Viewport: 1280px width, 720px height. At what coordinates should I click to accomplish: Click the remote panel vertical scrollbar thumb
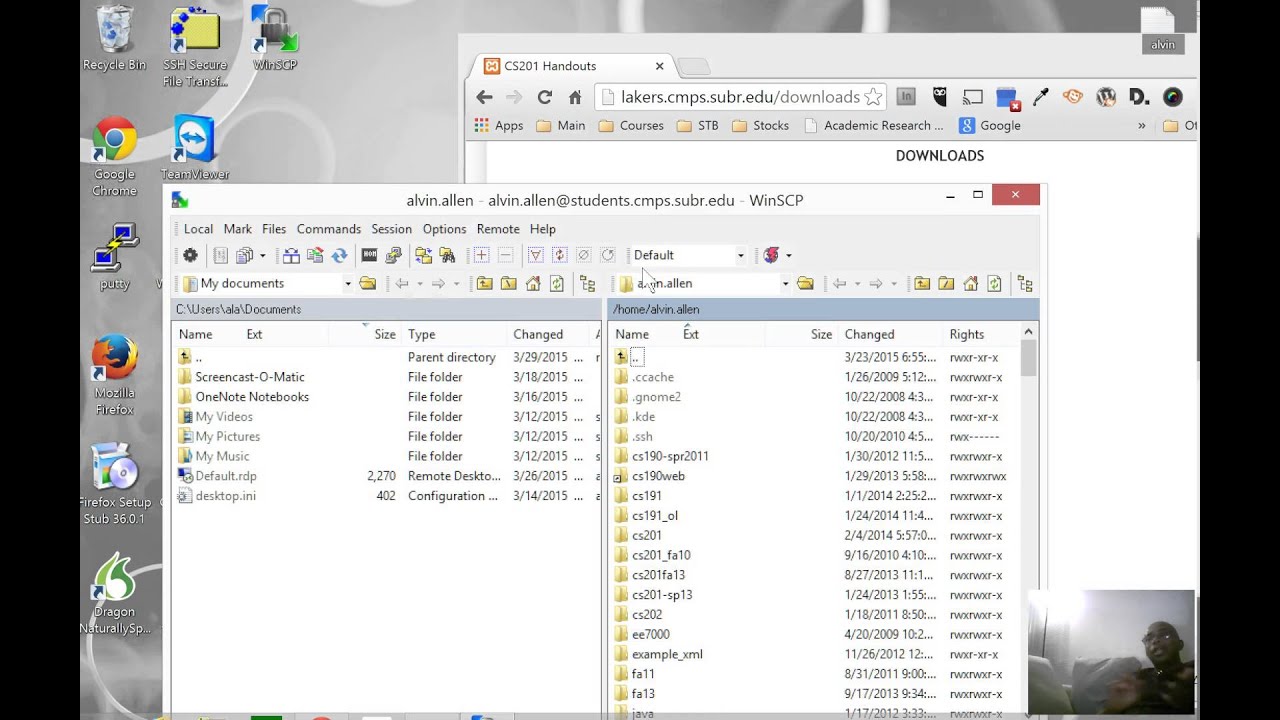pyautogui.click(x=1028, y=358)
